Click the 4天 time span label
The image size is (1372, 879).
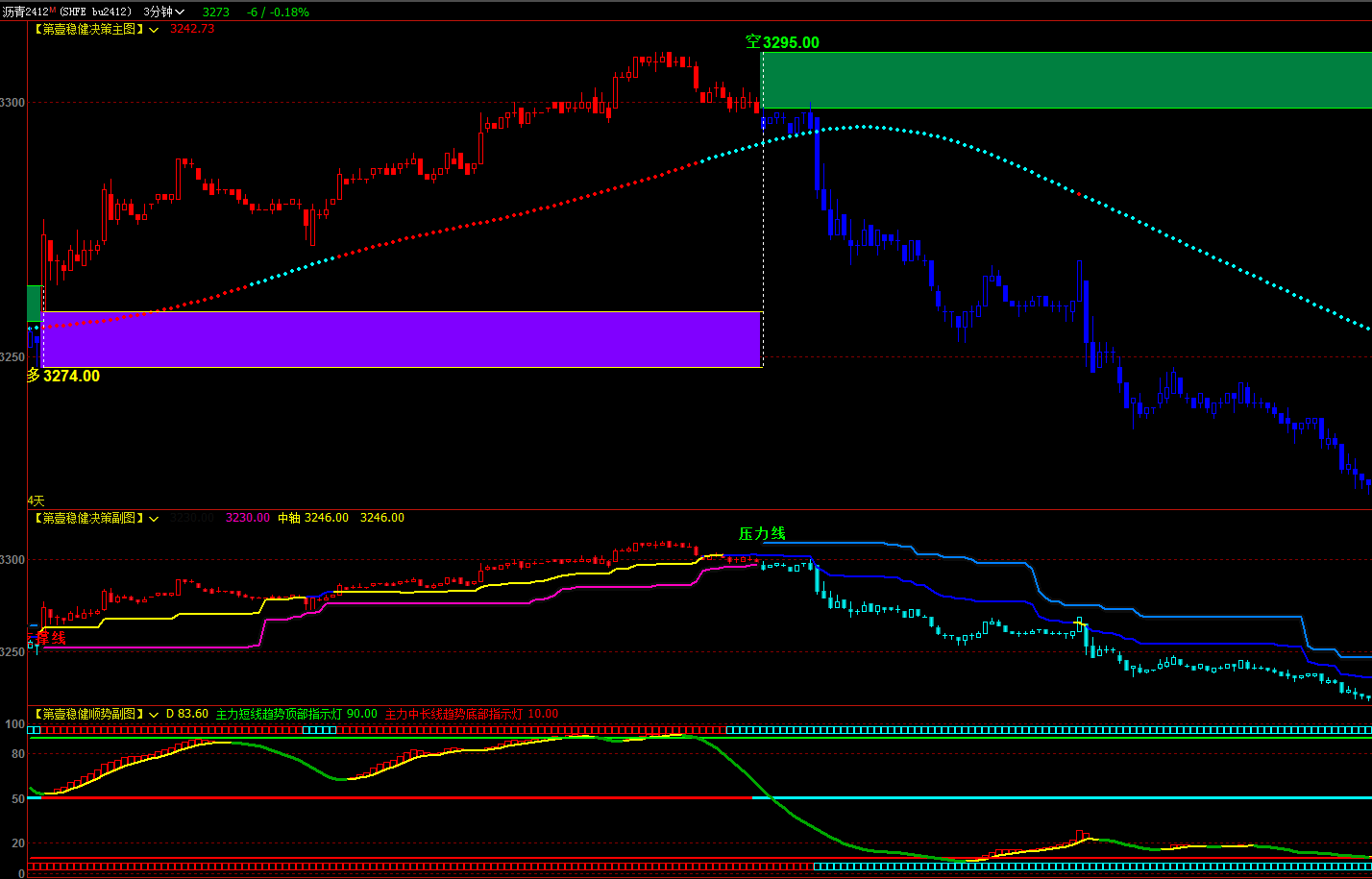pos(36,501)
